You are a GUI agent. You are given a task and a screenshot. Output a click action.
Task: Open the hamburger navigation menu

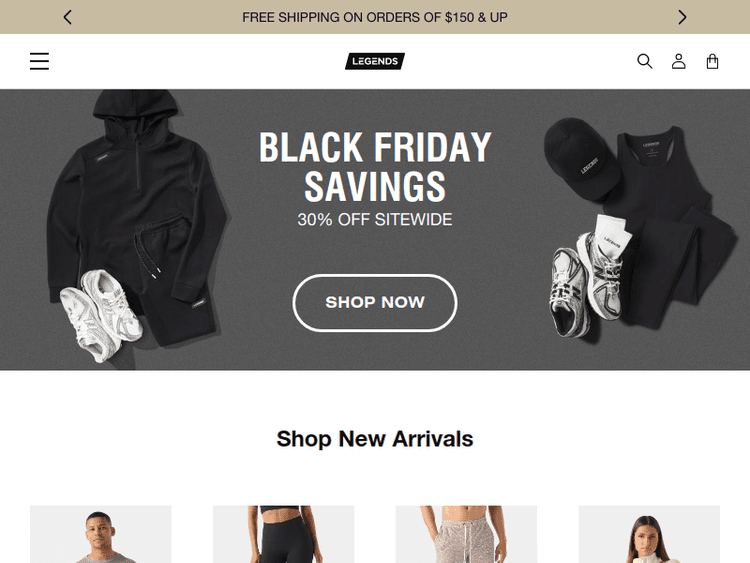tap(39, 61)
